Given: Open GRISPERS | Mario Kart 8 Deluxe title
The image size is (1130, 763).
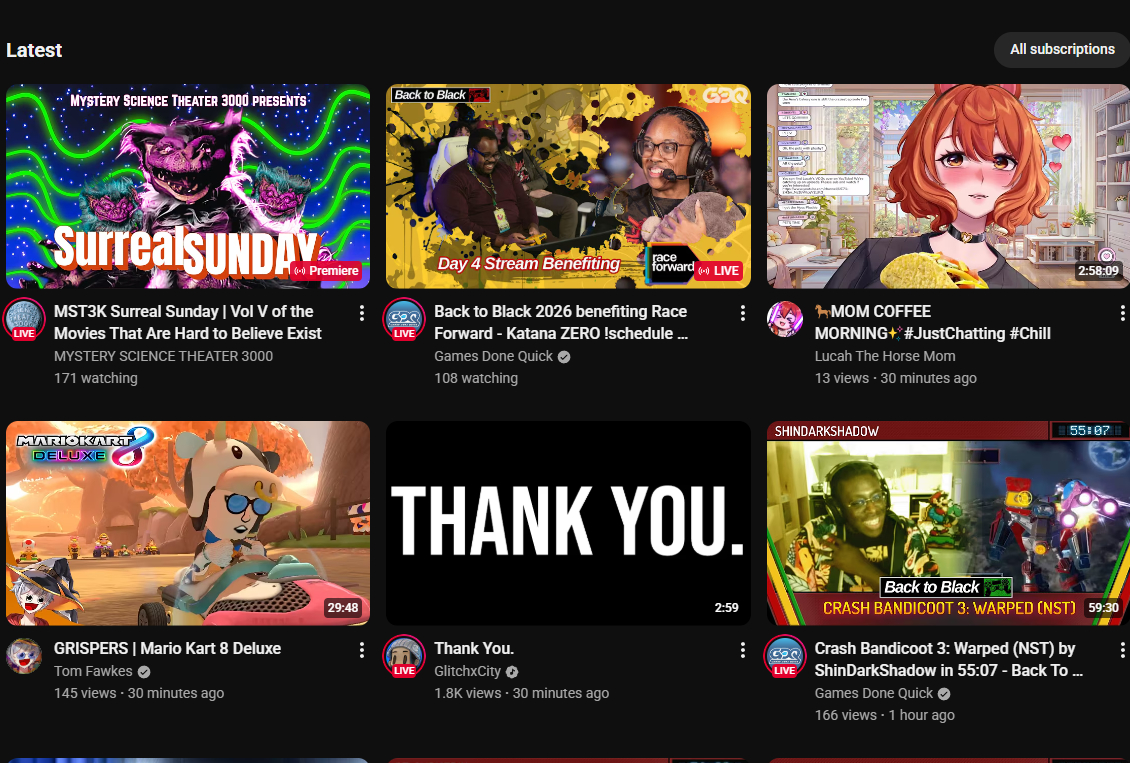Looking at the screenshot, I should [x=167, y=648].
